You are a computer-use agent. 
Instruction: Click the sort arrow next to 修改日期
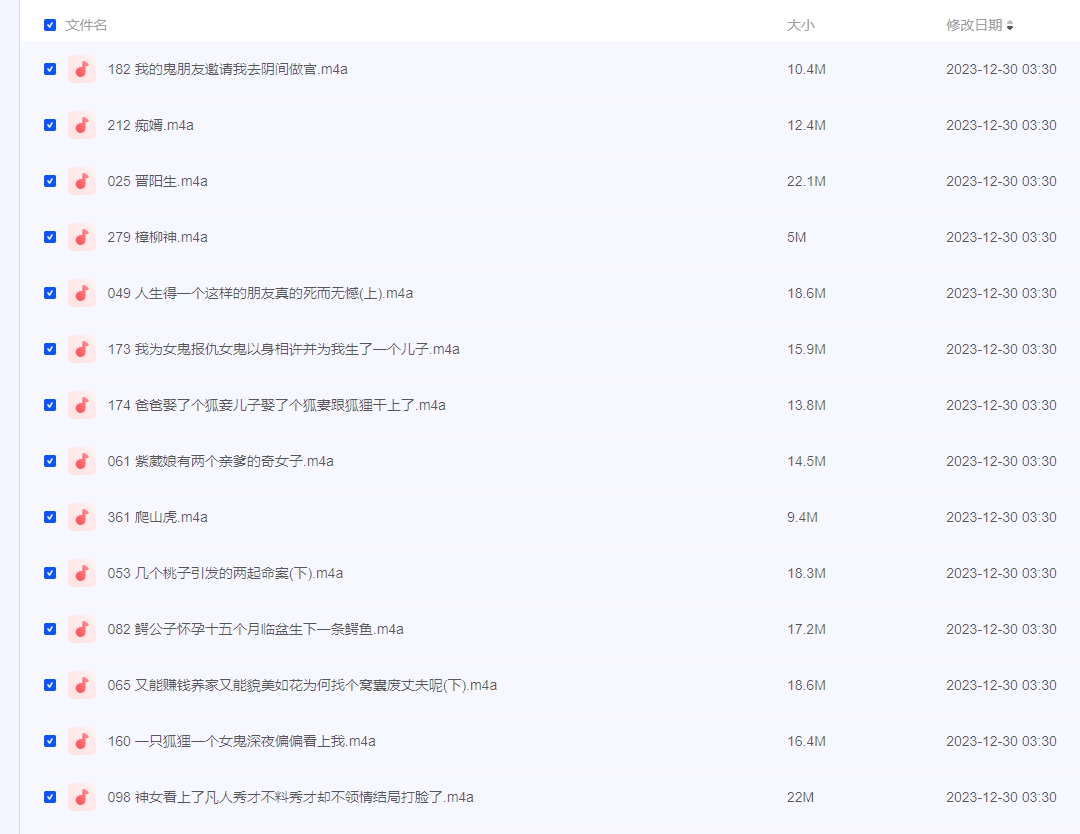(x=1010, y=26)
